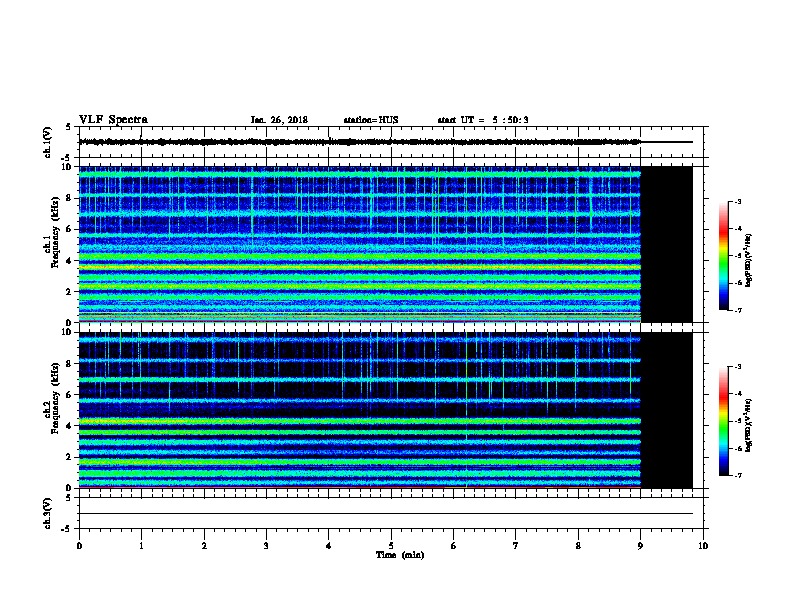Screen dimensions: 792x612
Task: Select the "start UT = 5:50:3" text
Action: [483, 120]
